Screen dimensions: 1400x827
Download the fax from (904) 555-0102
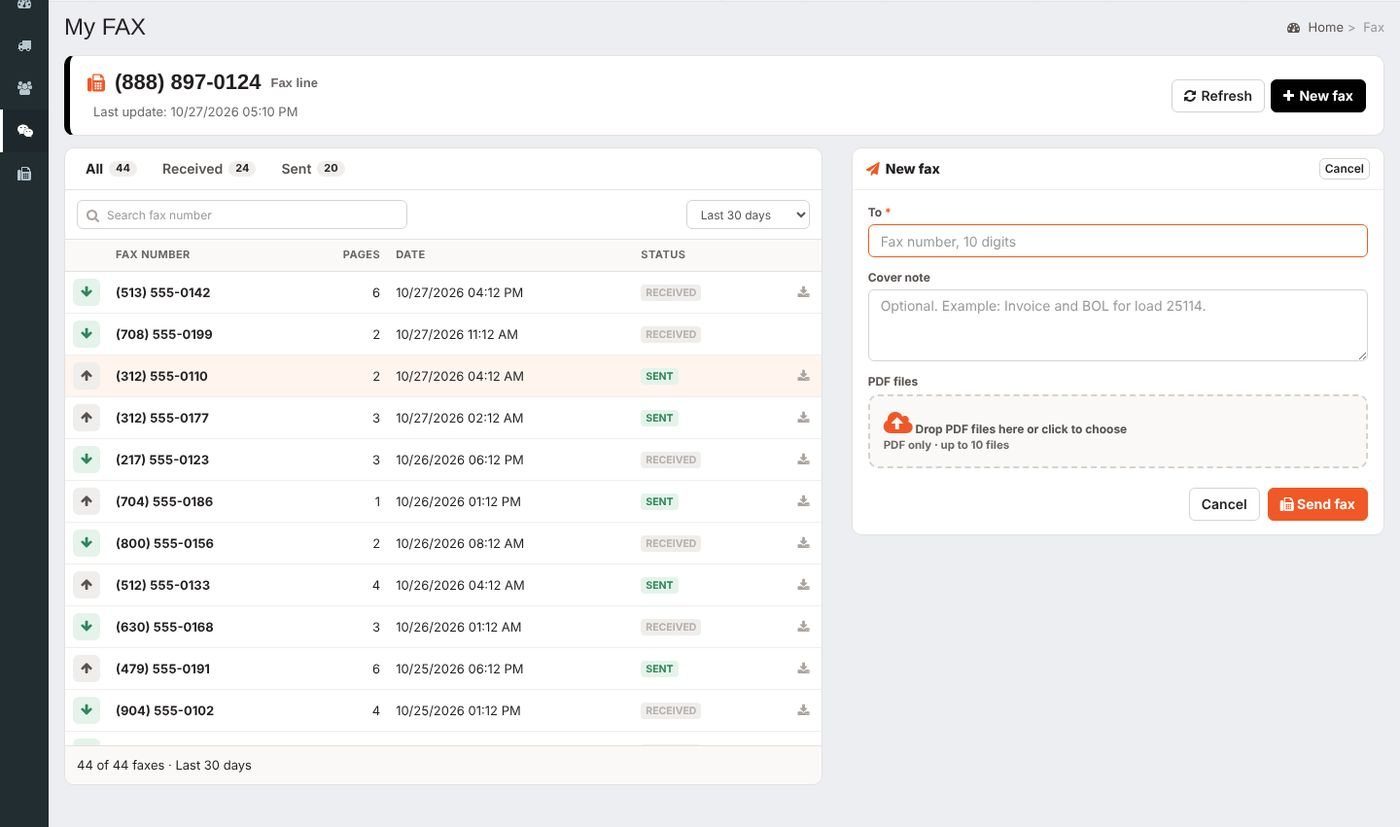[x=803, y=710]
